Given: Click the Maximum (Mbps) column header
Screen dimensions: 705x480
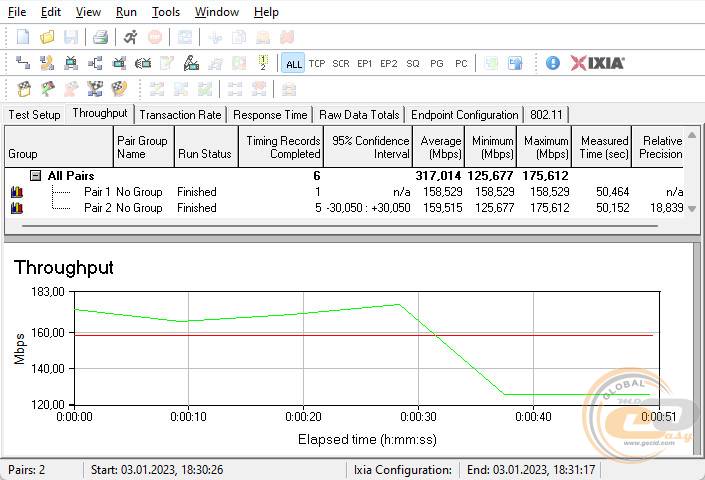Looking at the screenshot, I should pyautogui.click(x=544, y=147).
